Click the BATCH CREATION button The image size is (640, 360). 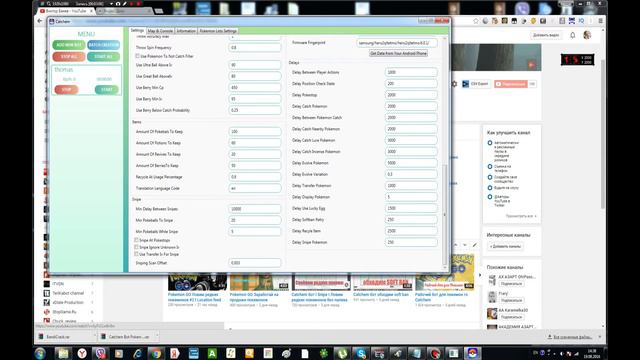[x=103, y=45]
